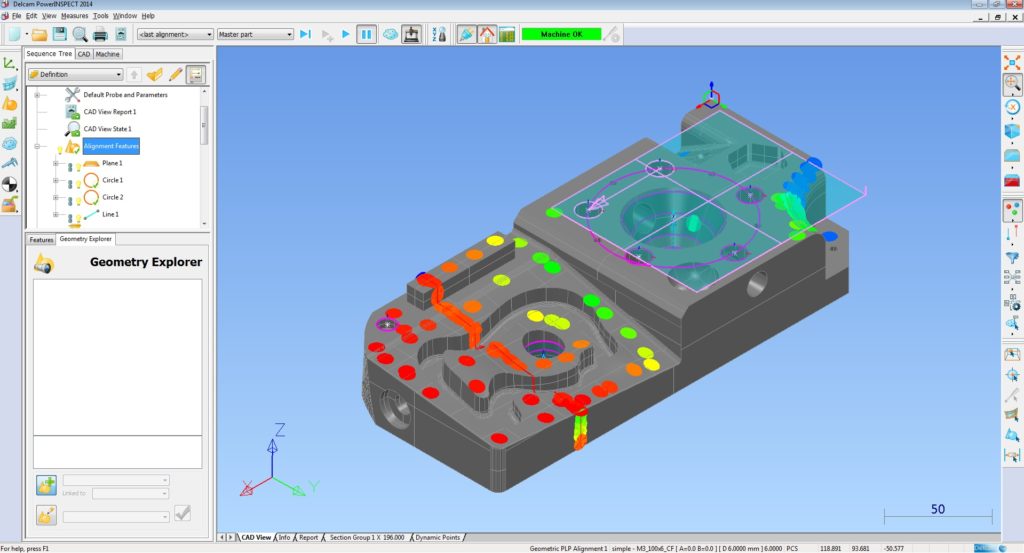Expand the Plane 1 node
This screenshot has height=553, width=1024.
point(56,163)
